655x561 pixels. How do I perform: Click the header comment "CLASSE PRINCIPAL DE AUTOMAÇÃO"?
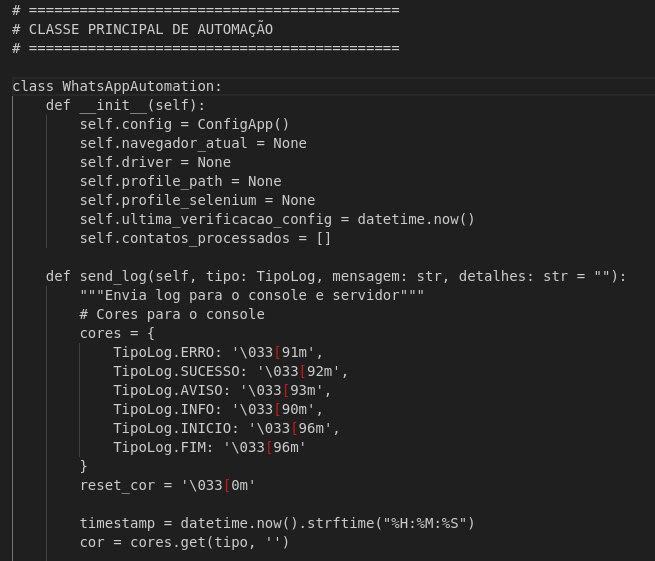pos(151,29)
